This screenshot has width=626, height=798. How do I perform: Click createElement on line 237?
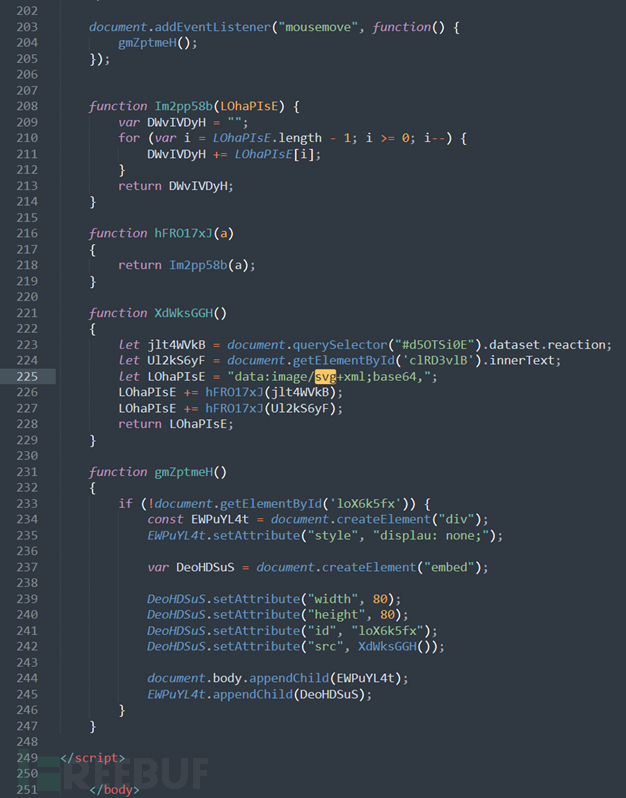[x=369, y=567]
